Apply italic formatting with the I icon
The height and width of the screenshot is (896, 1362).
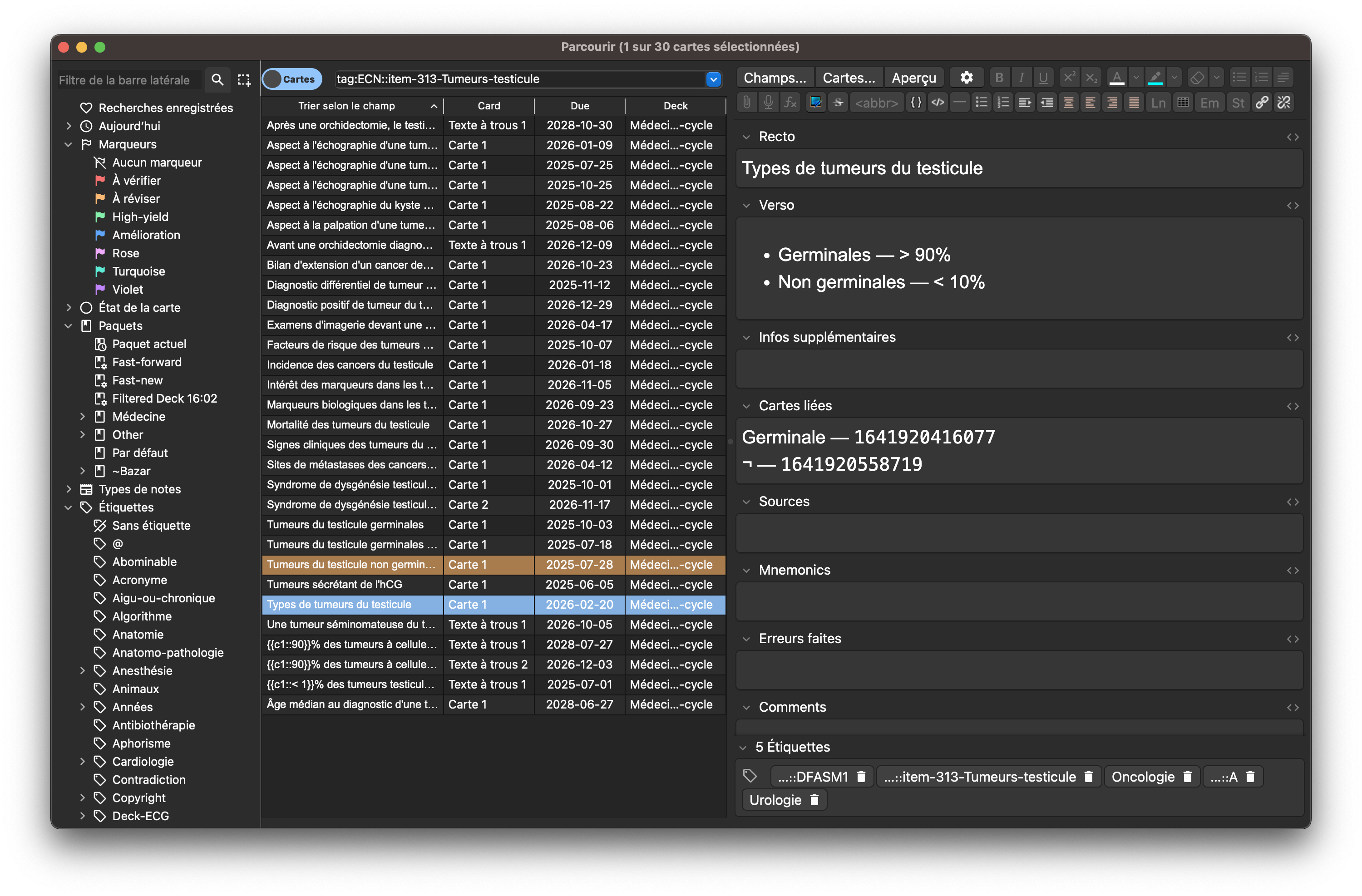pyautogui.click(x=1021, y=77)
